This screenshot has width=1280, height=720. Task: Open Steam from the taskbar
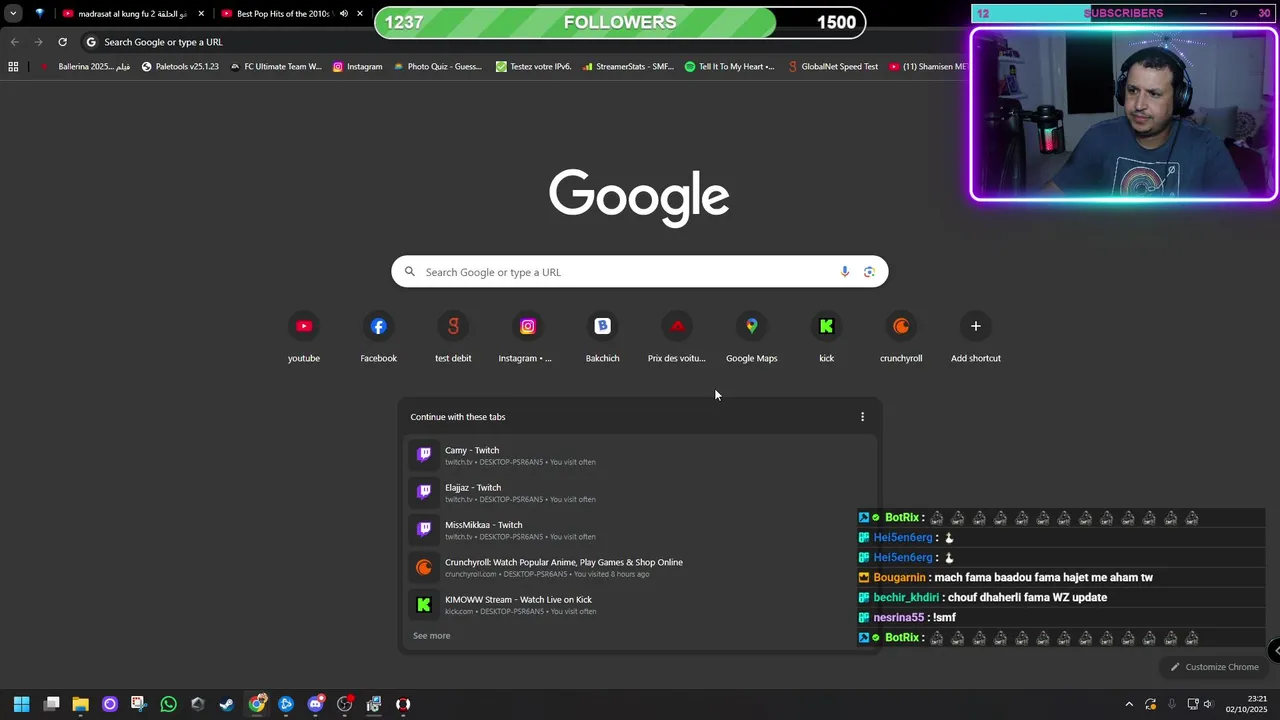click(227, 704)
